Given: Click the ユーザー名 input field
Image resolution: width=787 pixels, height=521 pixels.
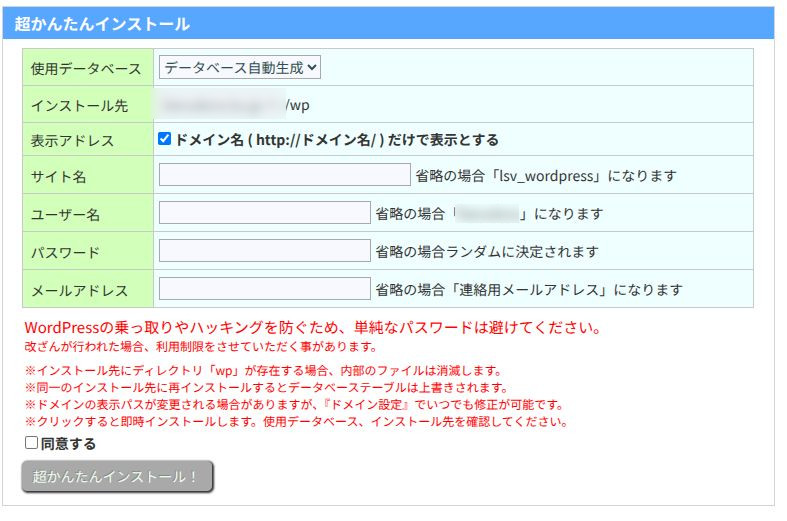Looking at the screenshot, I should click(265, 213).
